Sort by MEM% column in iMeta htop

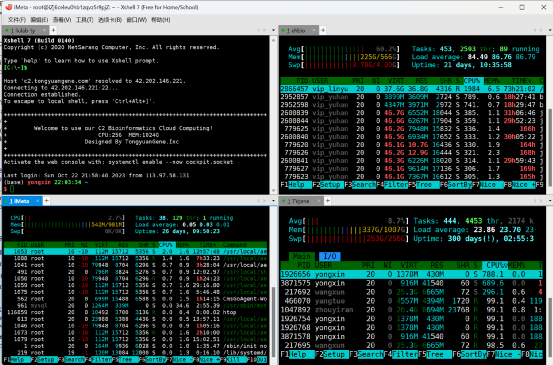(x=182, y=245)
